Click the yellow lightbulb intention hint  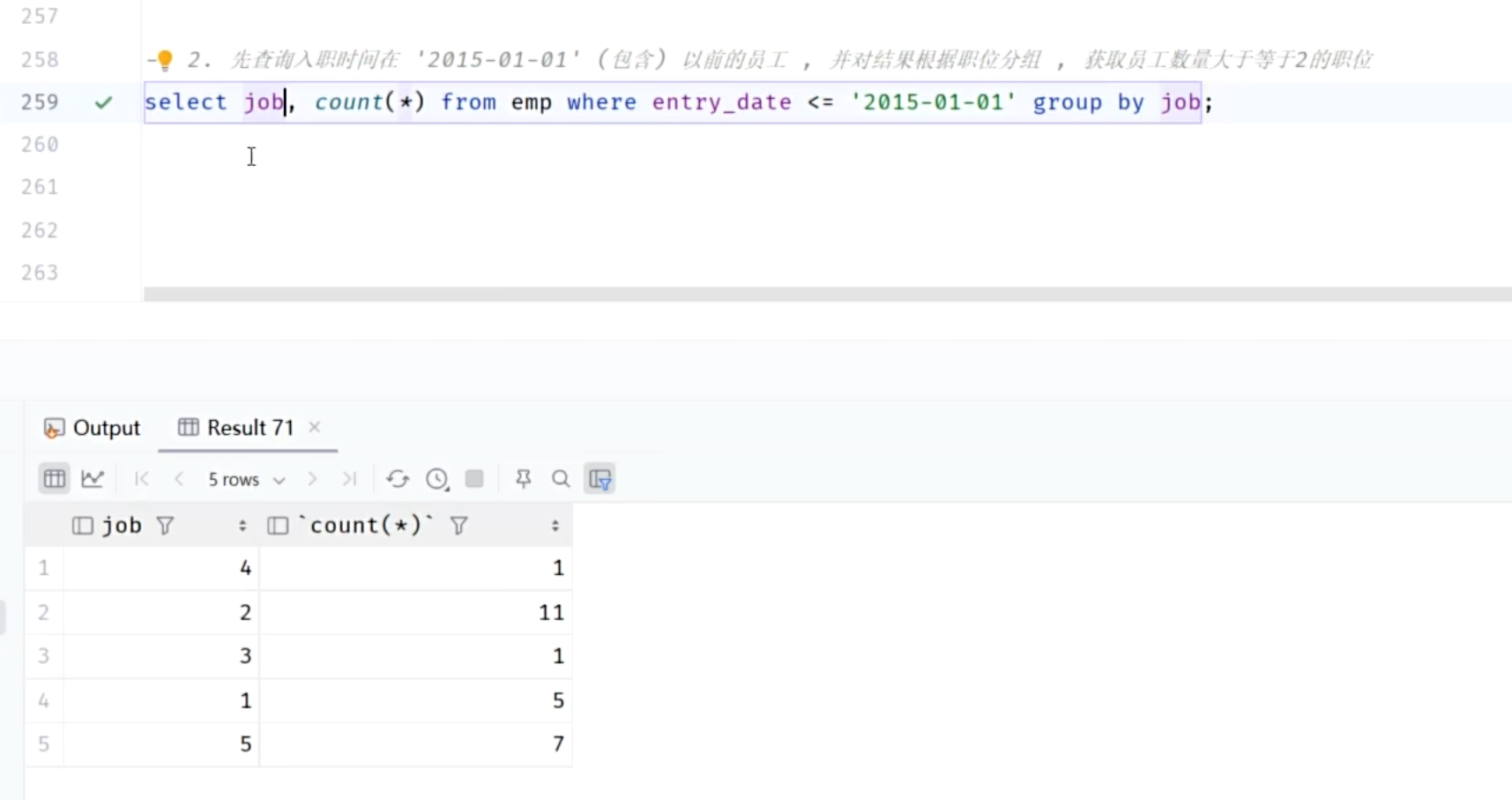point(164,60)
